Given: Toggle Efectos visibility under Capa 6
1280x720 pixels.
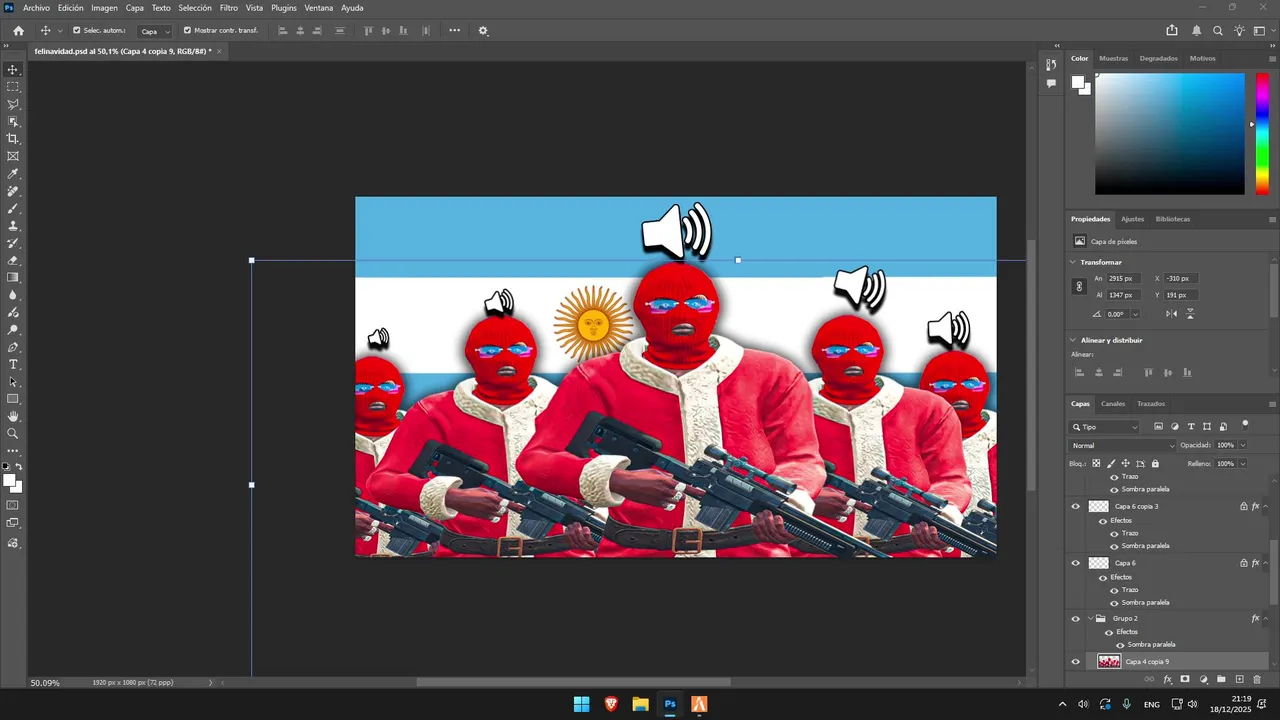Looking at the screenshot, I should pyautogui.click(x=1103, y=577).
